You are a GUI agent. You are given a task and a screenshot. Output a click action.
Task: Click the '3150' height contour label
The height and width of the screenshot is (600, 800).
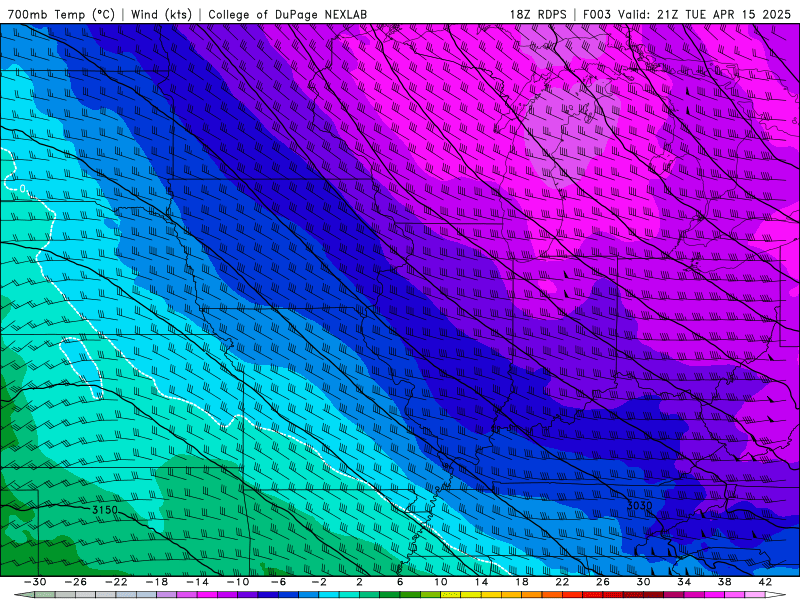point(105,510)
